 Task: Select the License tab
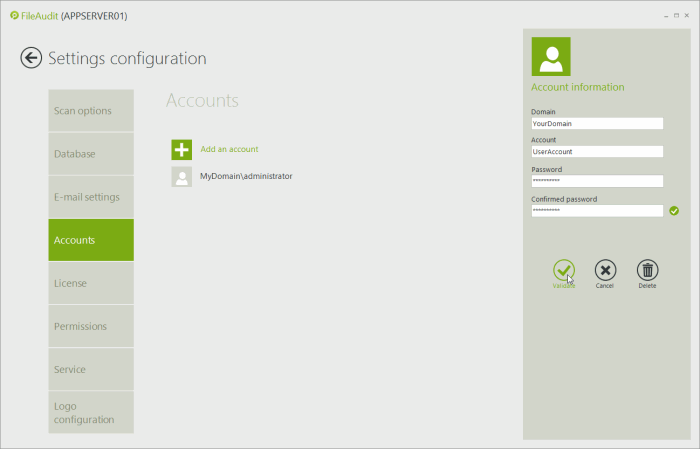tap(91, 283)
